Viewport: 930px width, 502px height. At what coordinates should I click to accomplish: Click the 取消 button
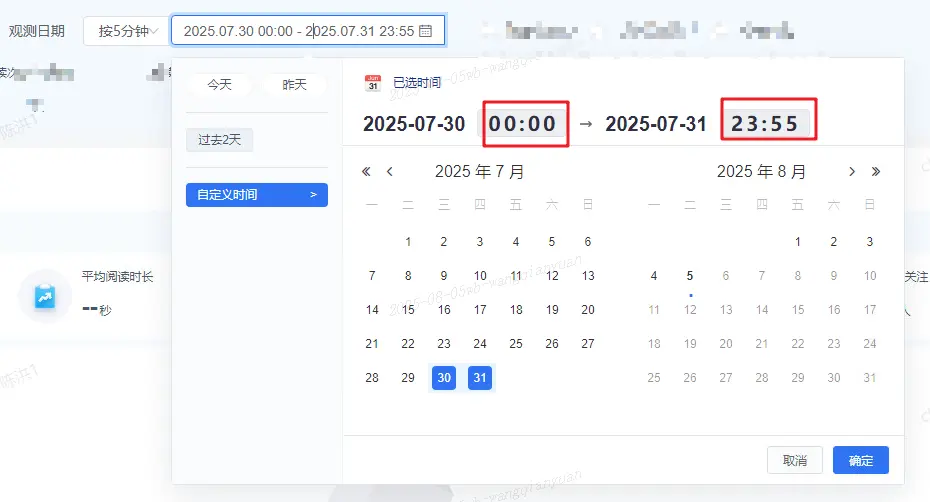(795, 460)
